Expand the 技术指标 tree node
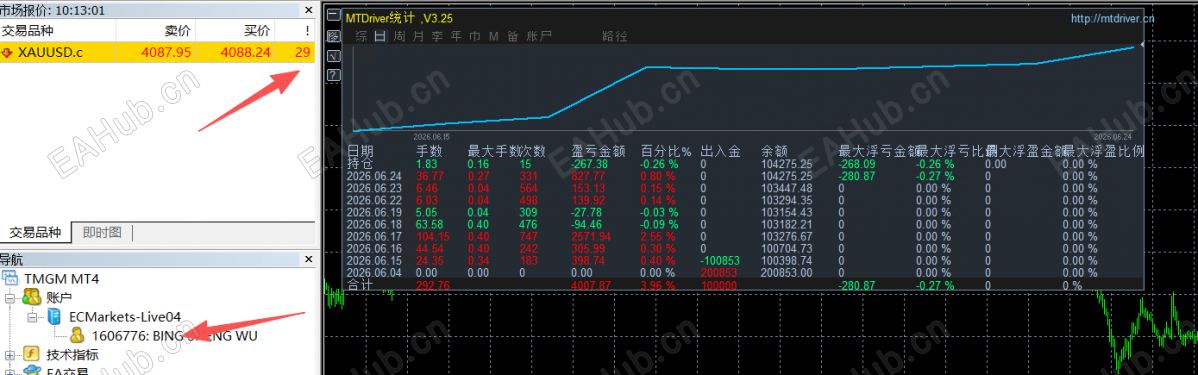The height and width of the screenshot is (375, 1198). [x=11, y=355]
